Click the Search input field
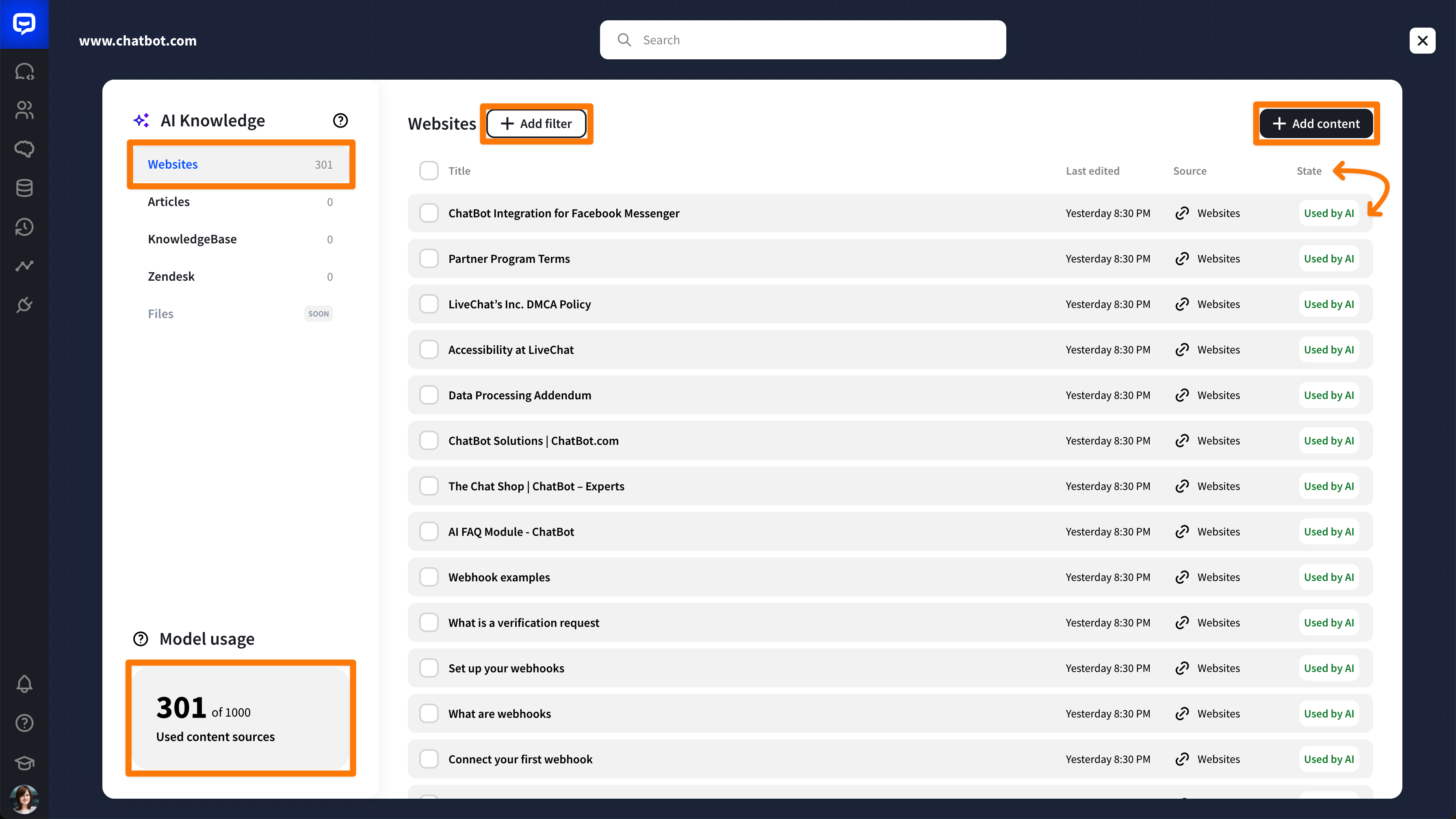The image size is (1456, 819). 803,40
